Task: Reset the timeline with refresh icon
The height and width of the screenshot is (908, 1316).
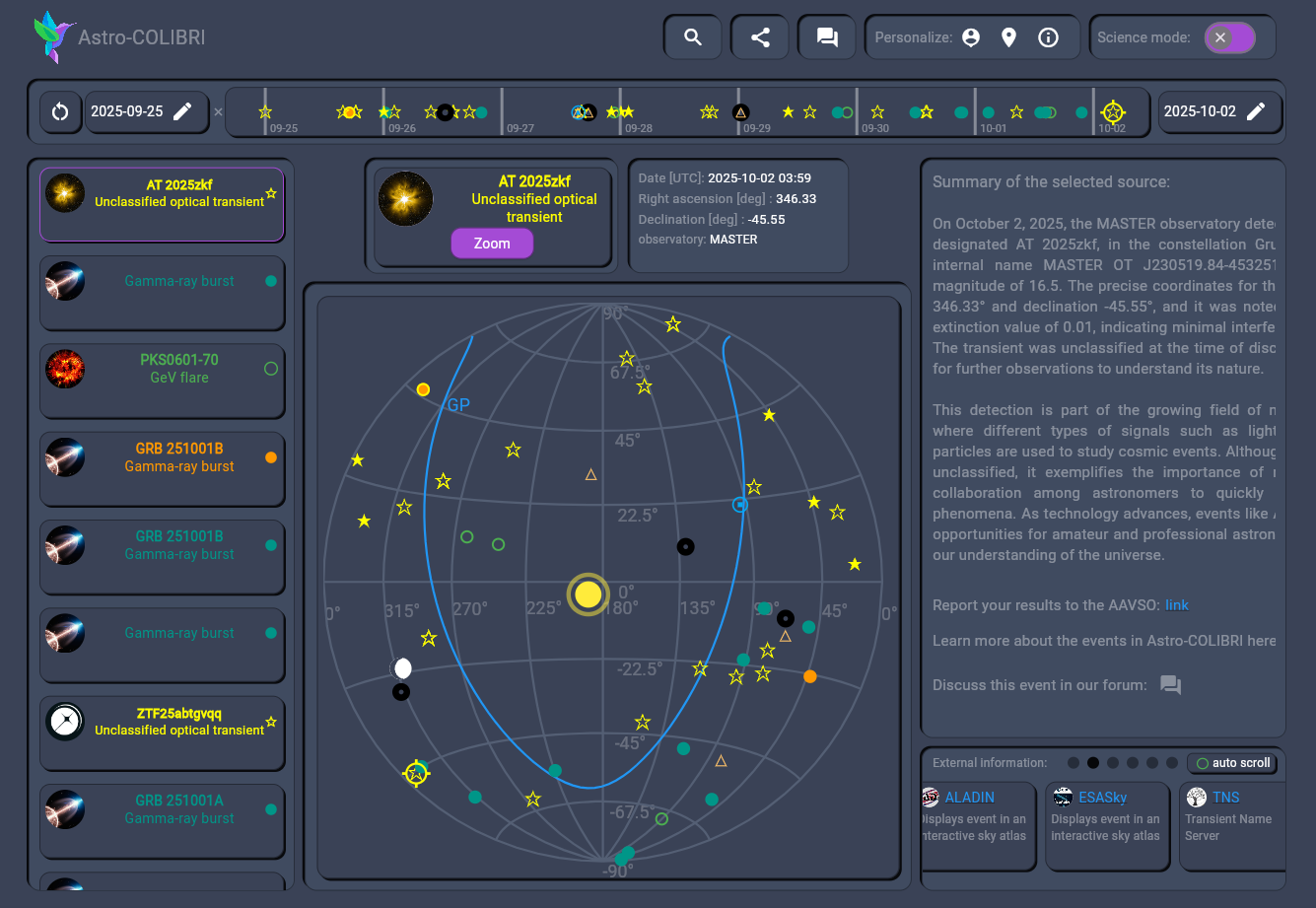Action: pos(60,111)
